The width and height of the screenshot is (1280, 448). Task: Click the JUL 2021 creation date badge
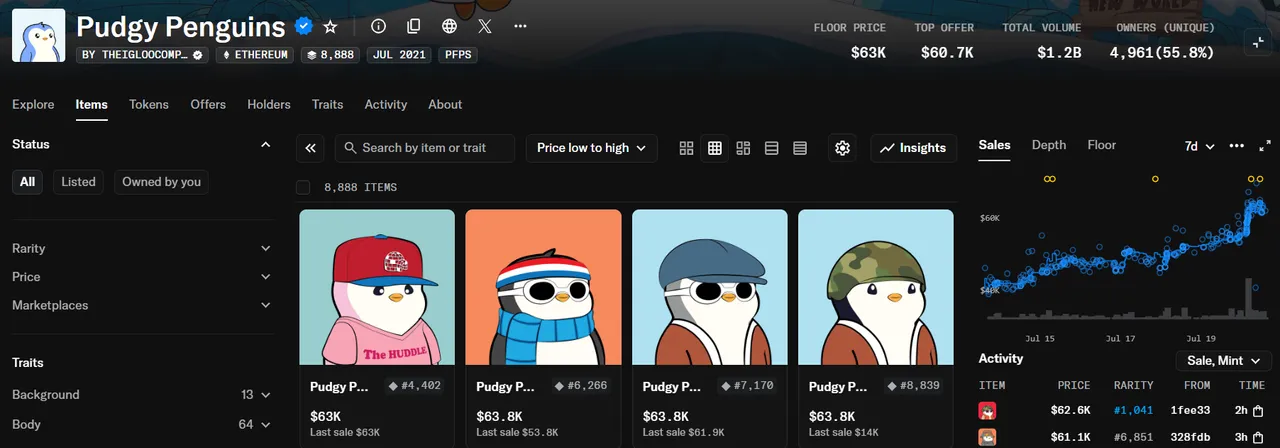(399, 54)
